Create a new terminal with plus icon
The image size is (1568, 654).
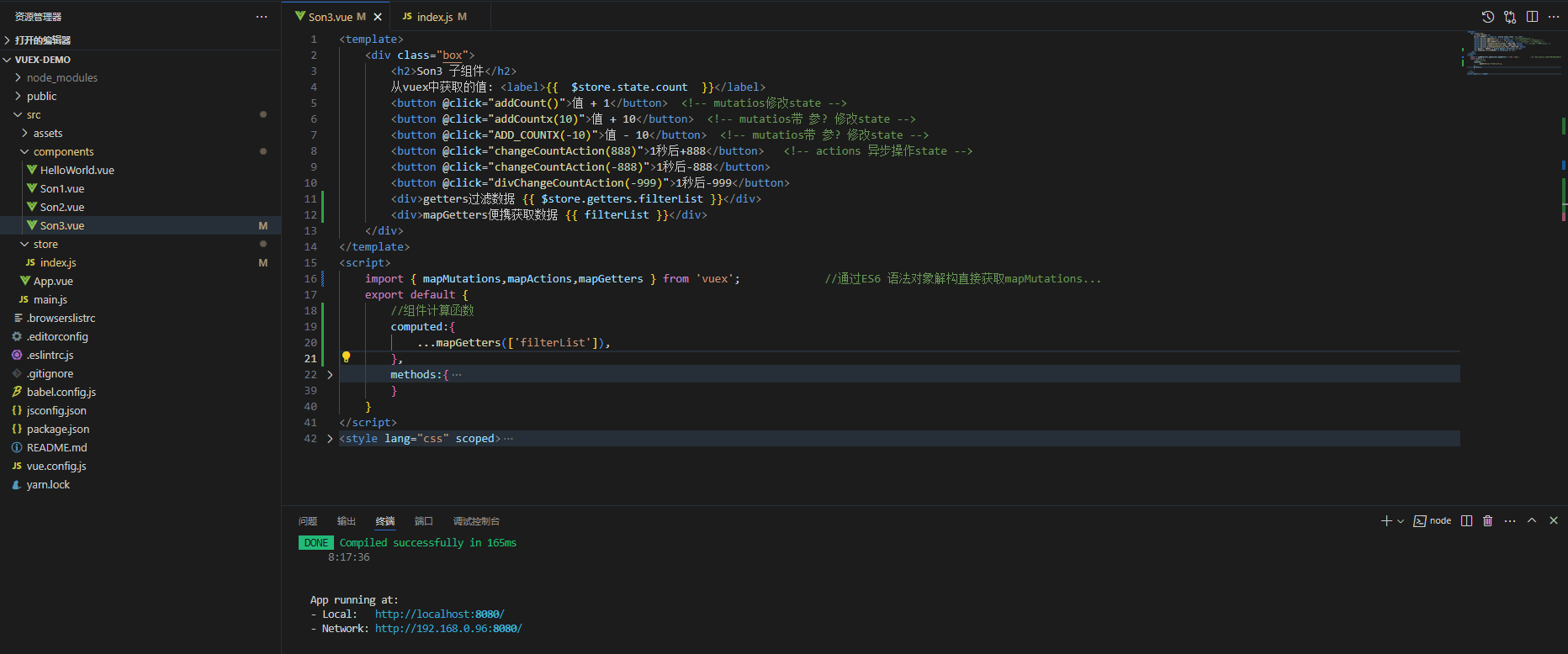[x=1386, y=521]
